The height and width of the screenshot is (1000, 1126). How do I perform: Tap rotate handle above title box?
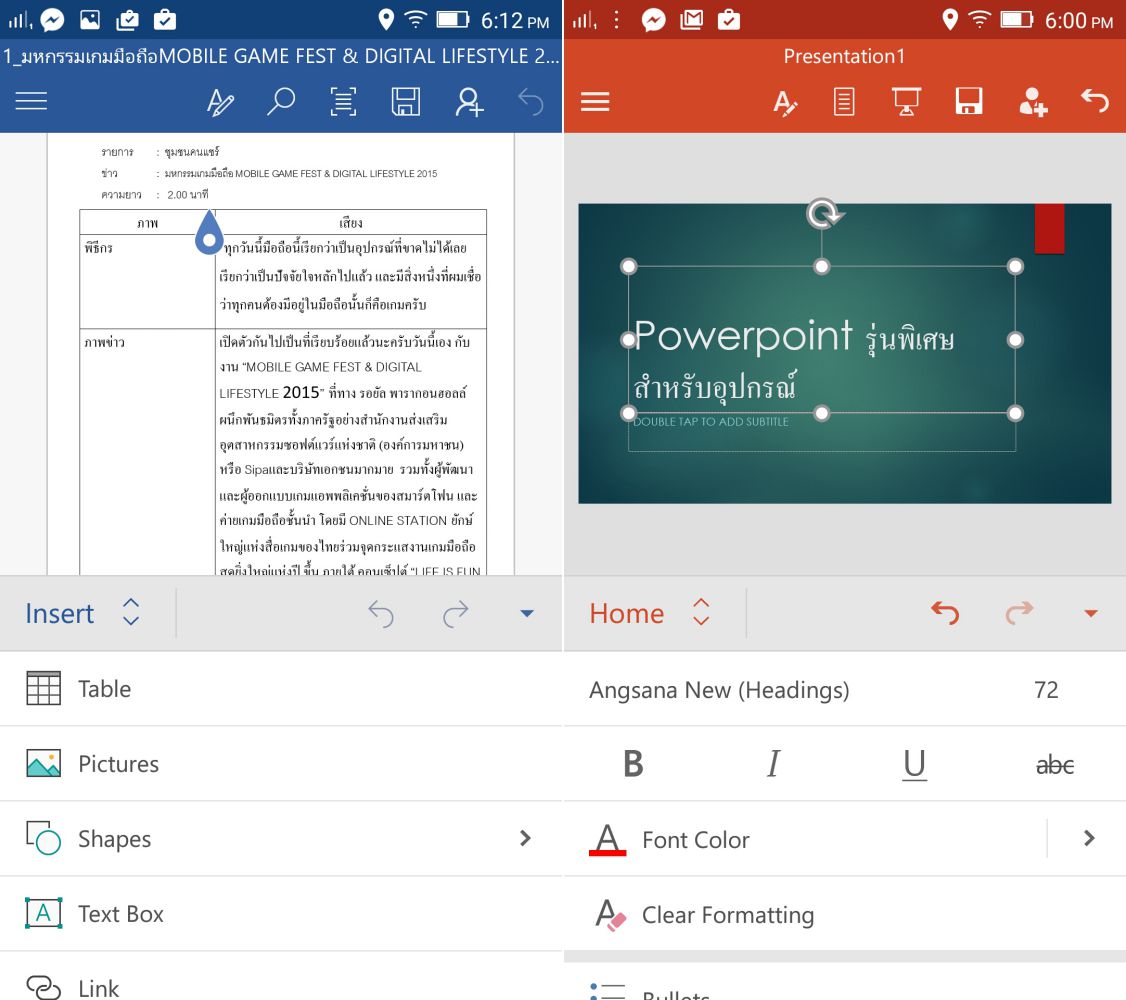click(x=822, y=214)
